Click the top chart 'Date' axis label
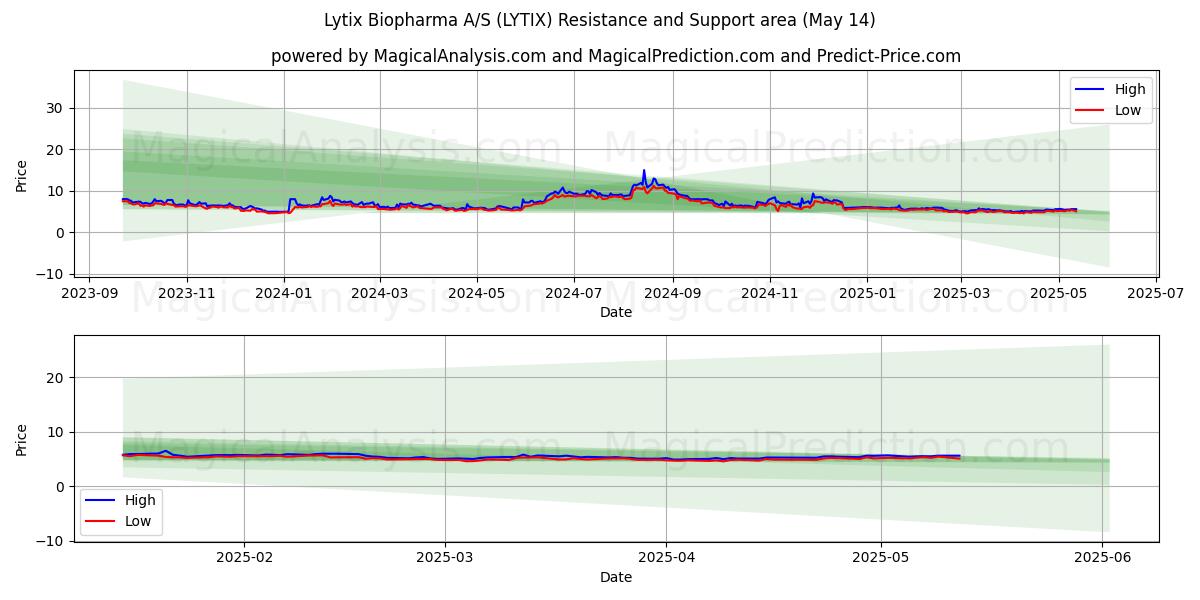The height and width of the screenshot is (600, 1200). click(616, 313)
